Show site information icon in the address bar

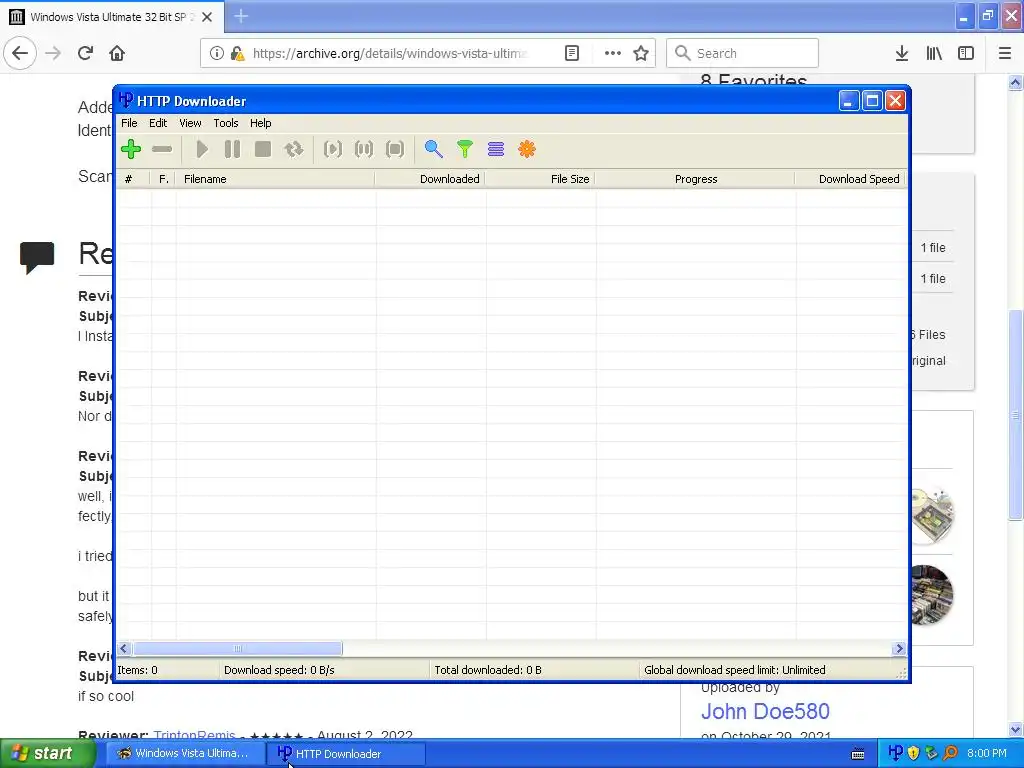pos(217,53)
